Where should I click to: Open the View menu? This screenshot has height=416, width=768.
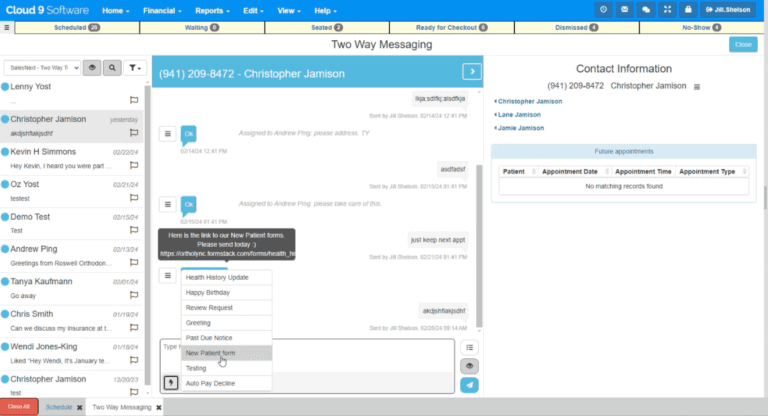[289, 10]
